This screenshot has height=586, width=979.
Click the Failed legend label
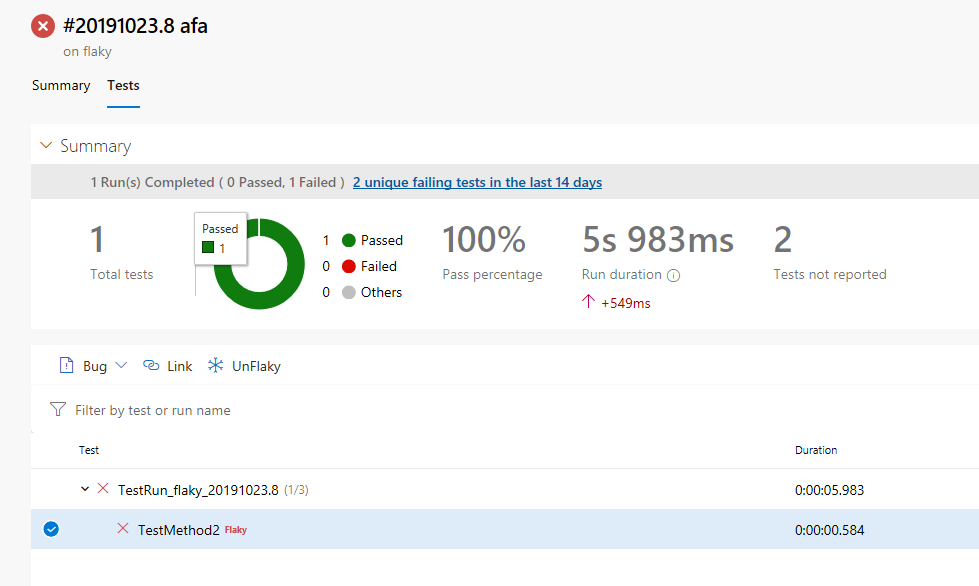[378, 266]
